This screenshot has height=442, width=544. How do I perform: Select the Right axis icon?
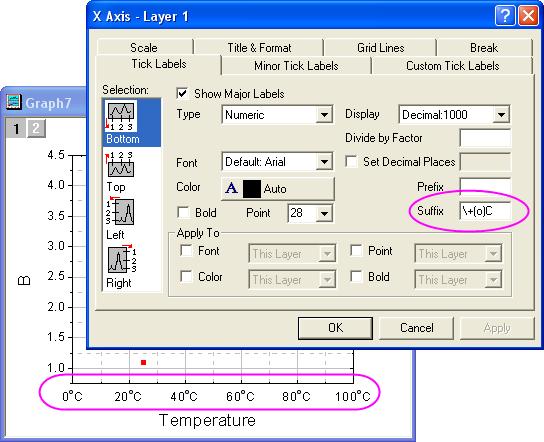pyautogui.click(x=121, y=259)
